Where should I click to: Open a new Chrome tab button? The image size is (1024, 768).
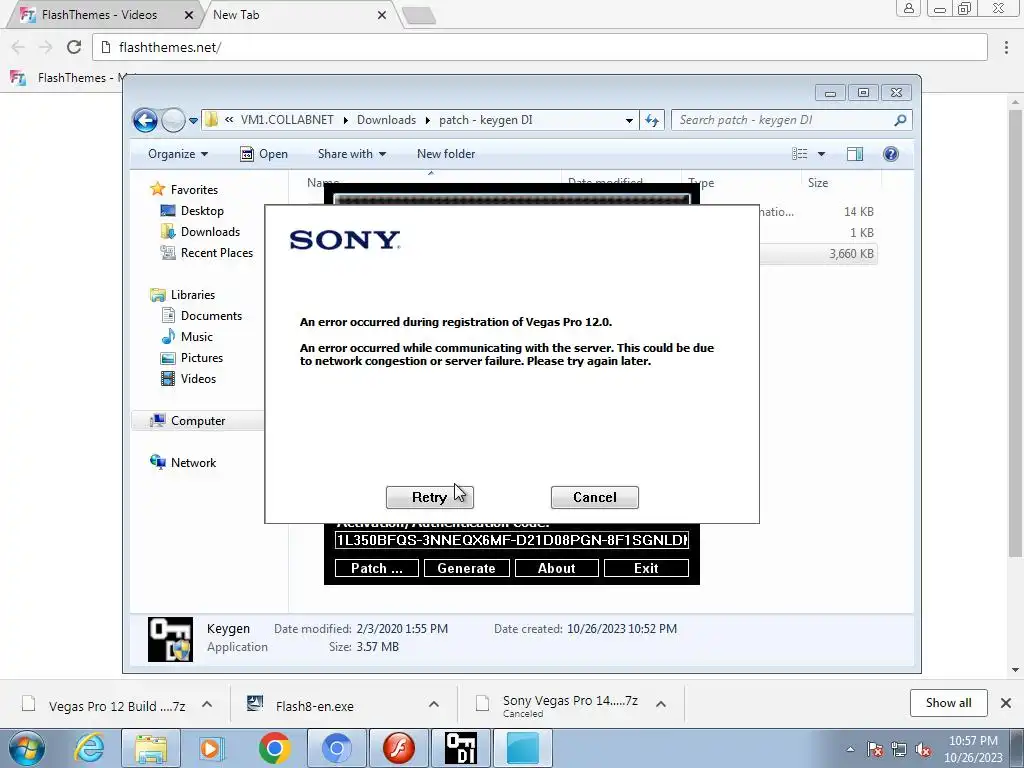click(419, 16)
